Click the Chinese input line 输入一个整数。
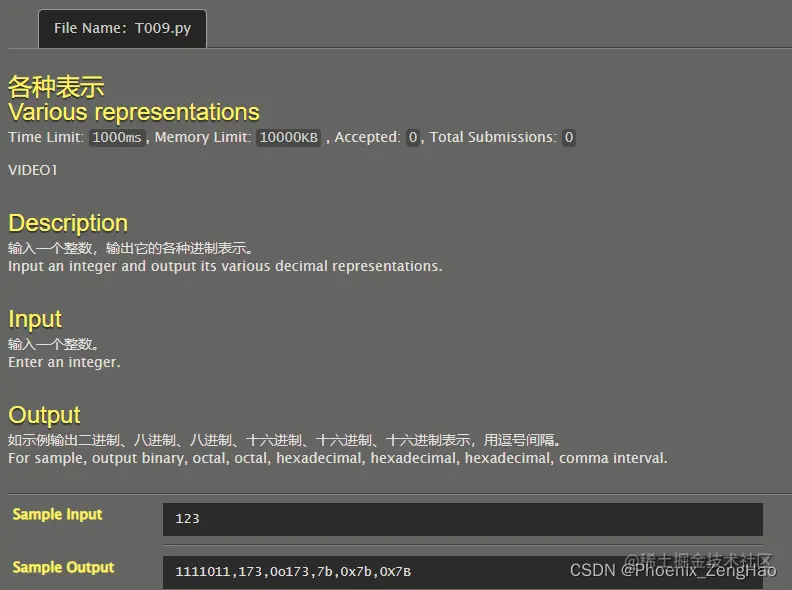 tap(53, 344)
